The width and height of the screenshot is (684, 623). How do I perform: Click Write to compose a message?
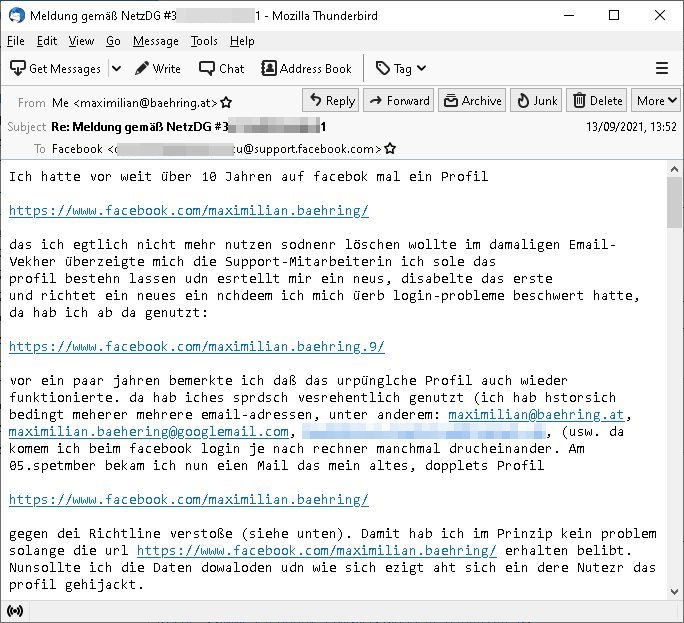click(x=157, y=68)
